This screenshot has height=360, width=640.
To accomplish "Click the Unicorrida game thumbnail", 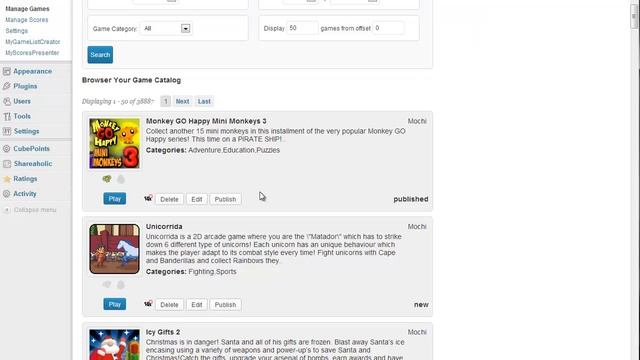I will (115, 249).
